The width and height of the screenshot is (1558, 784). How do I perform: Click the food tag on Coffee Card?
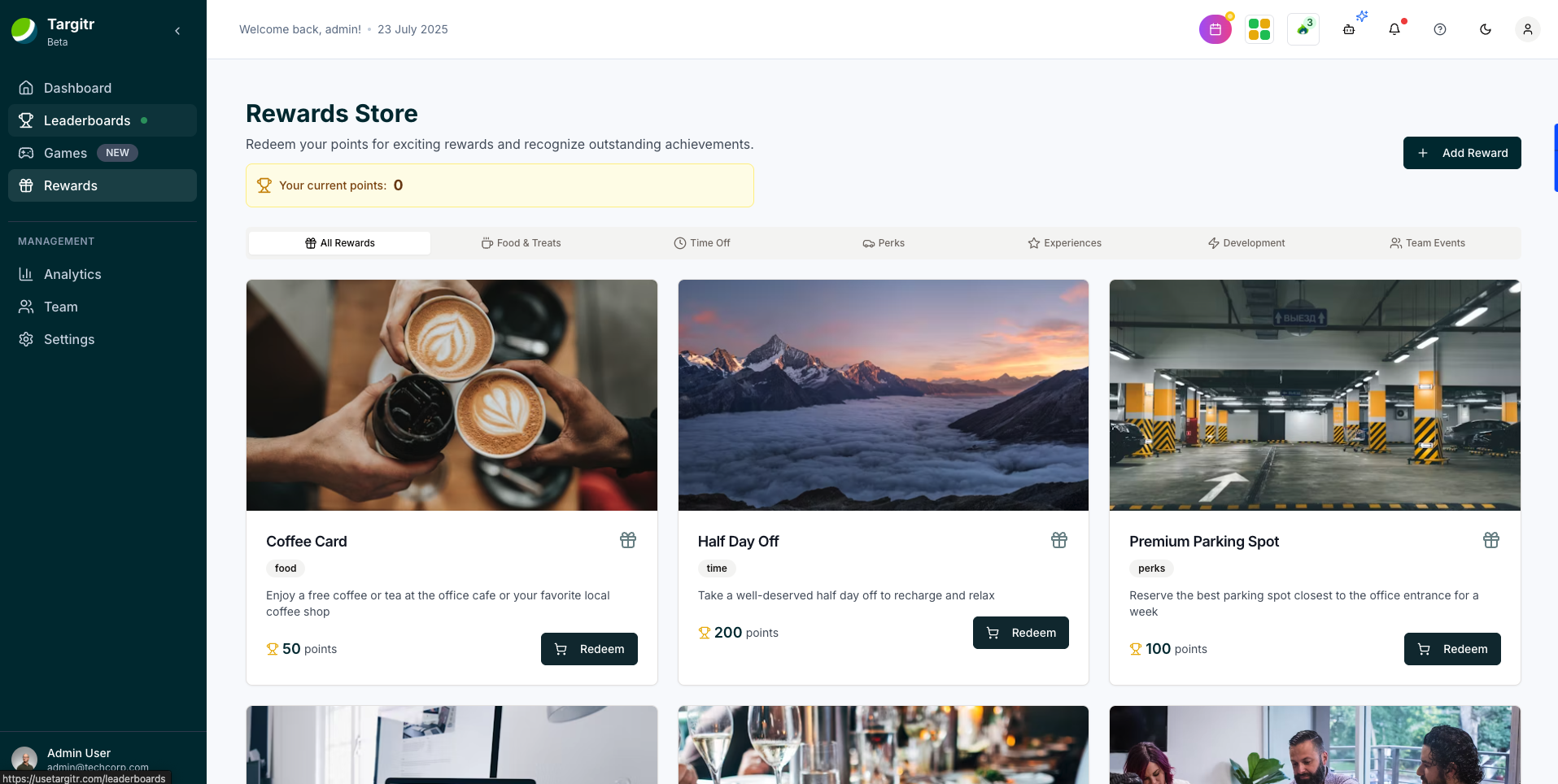[286, 568]
